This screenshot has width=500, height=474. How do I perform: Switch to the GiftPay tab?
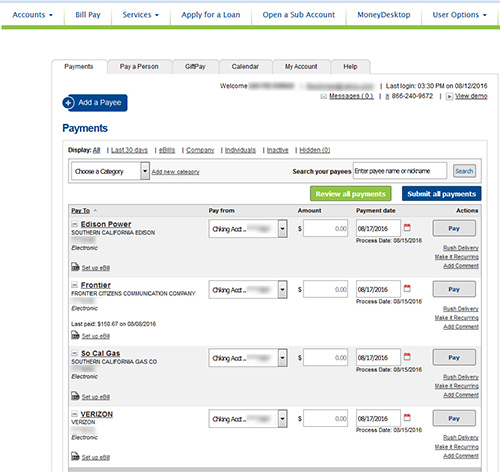(x=195, y=67)
